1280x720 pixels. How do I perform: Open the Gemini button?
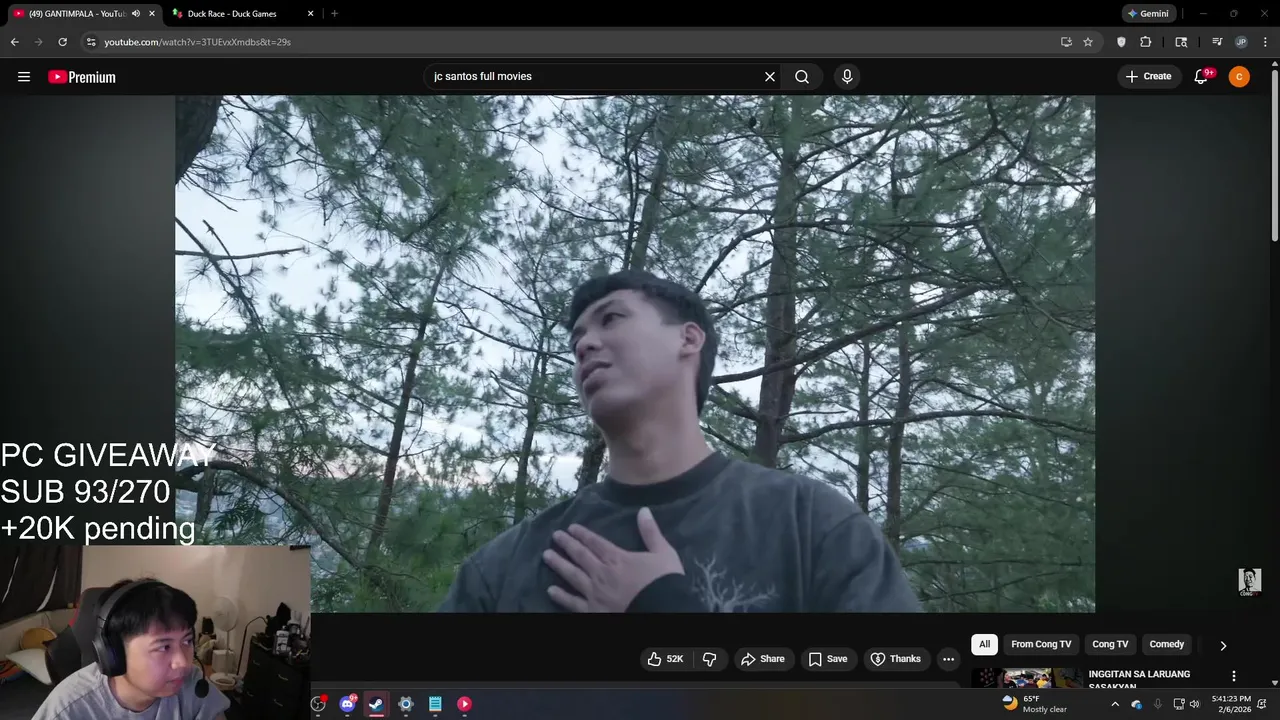tap(1148, 14)
